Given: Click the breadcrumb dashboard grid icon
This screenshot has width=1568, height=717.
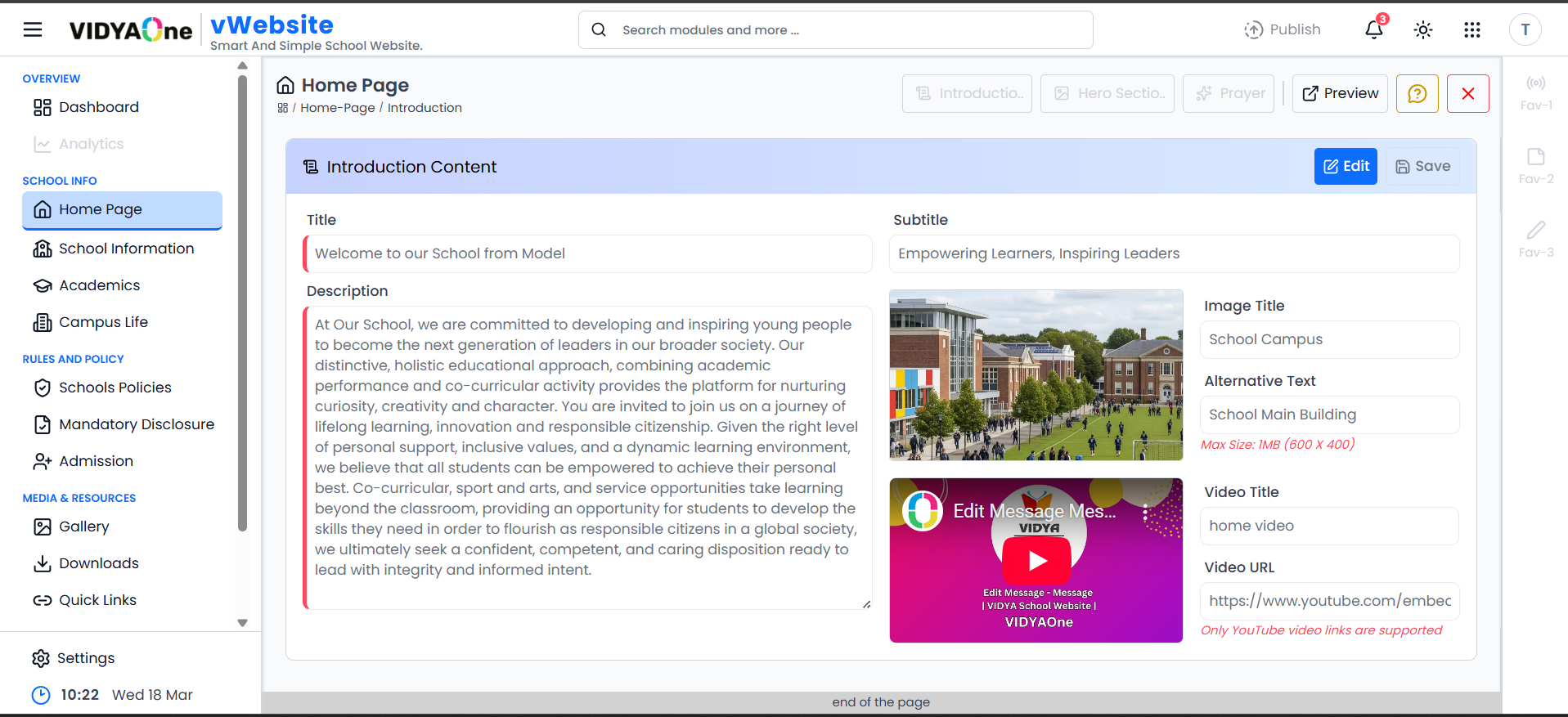Looking at the screenshot, I should [x=283, y=108].
